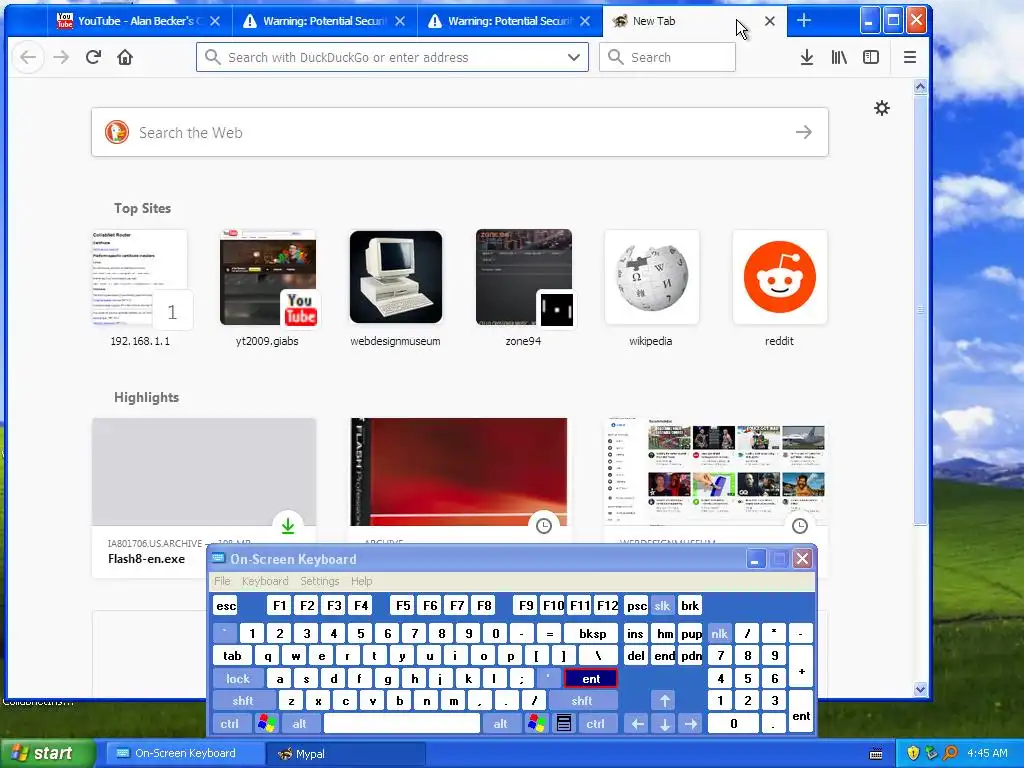The width and height of the screenshot is (1024, 768).
Task: Go forward one page in browser
Action: click(61, 57)
